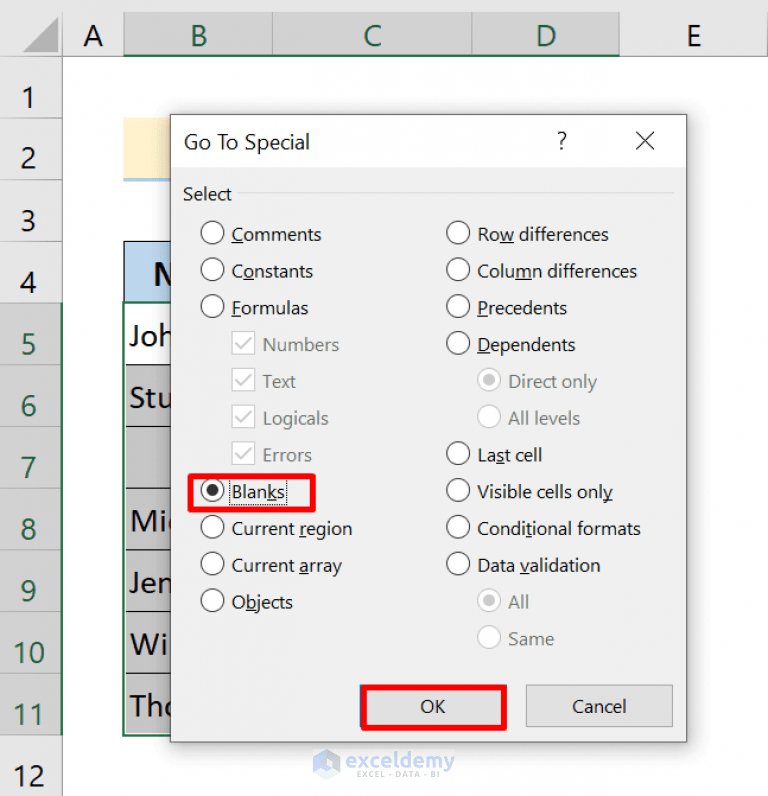Select the Precedents radio option
This screenshot has width=768, height=796.
506,308
